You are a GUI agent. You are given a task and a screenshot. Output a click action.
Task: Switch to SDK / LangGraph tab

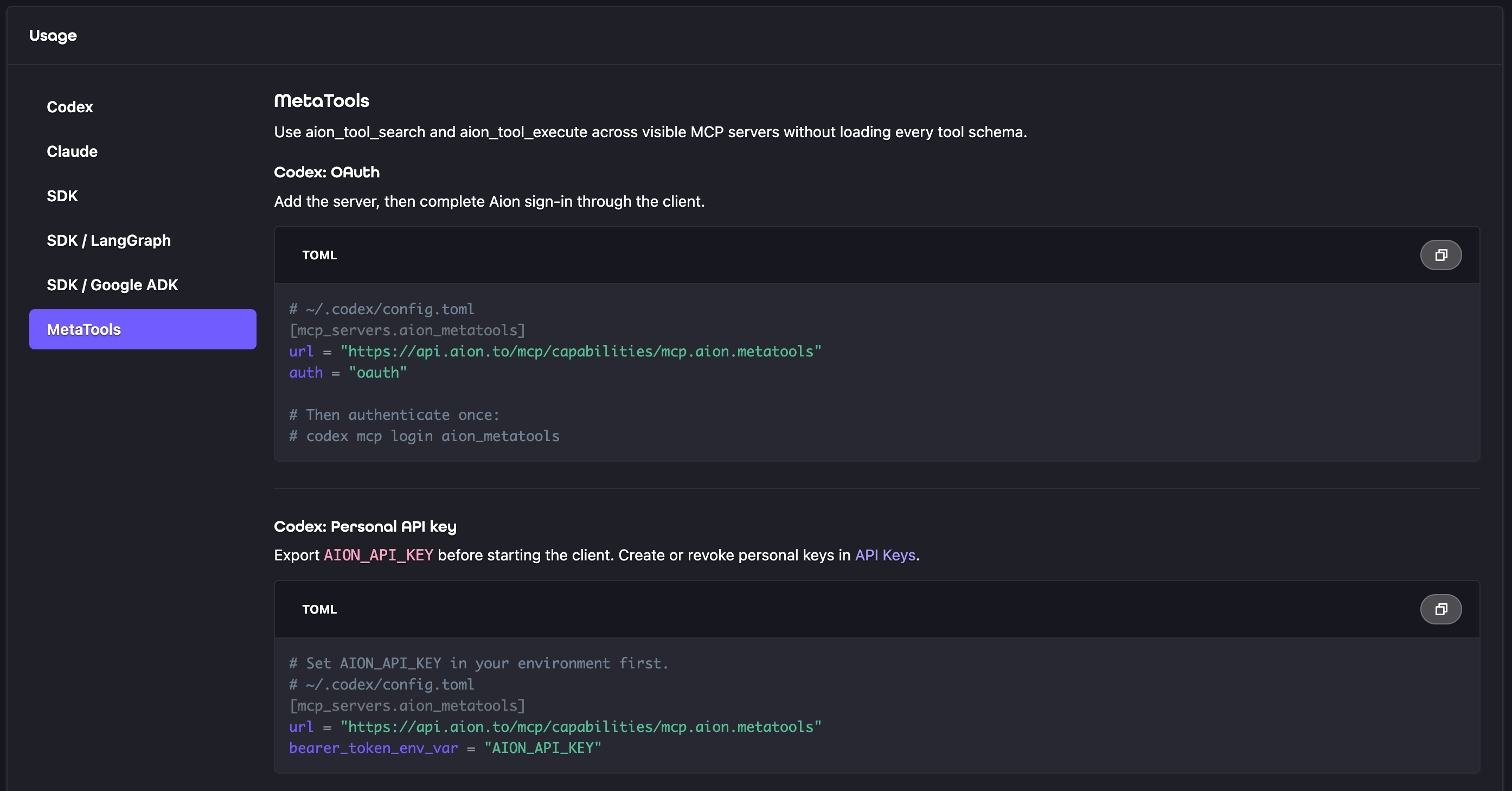[143, 240]
